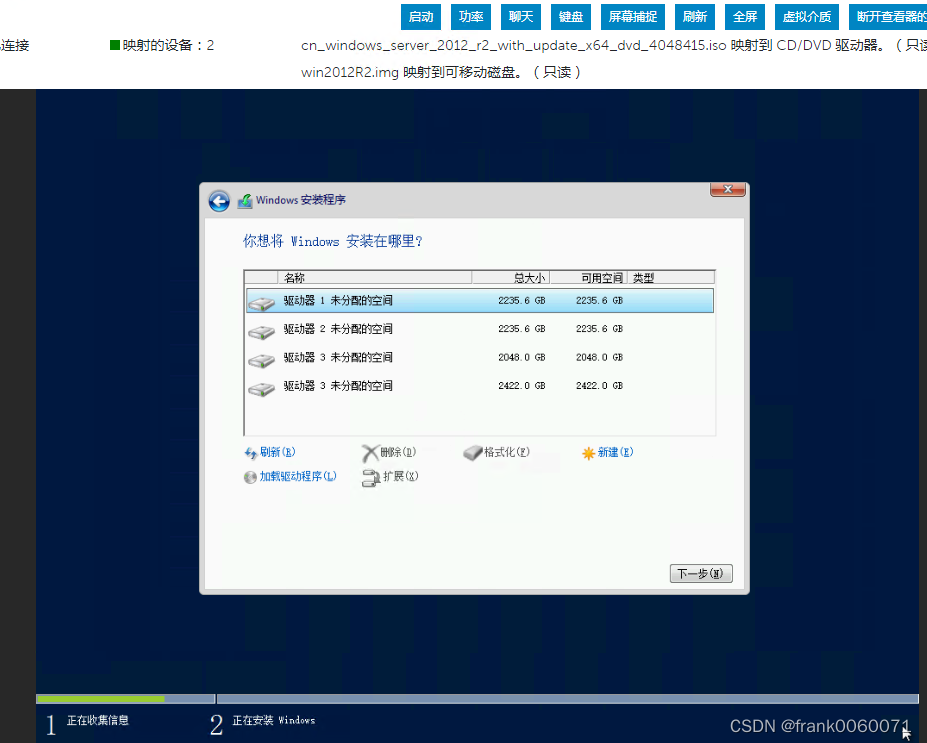This screenshot has height=743, width=927.
Task: Click the win2012R2.img mapping text
Action: point(441,72)
